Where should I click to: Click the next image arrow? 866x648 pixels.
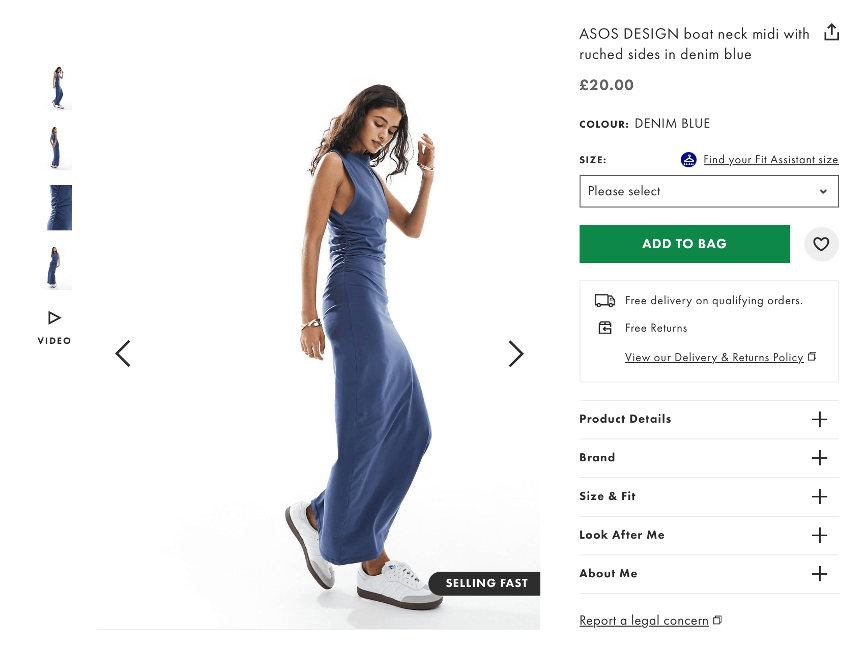click(x=516, y=354)
